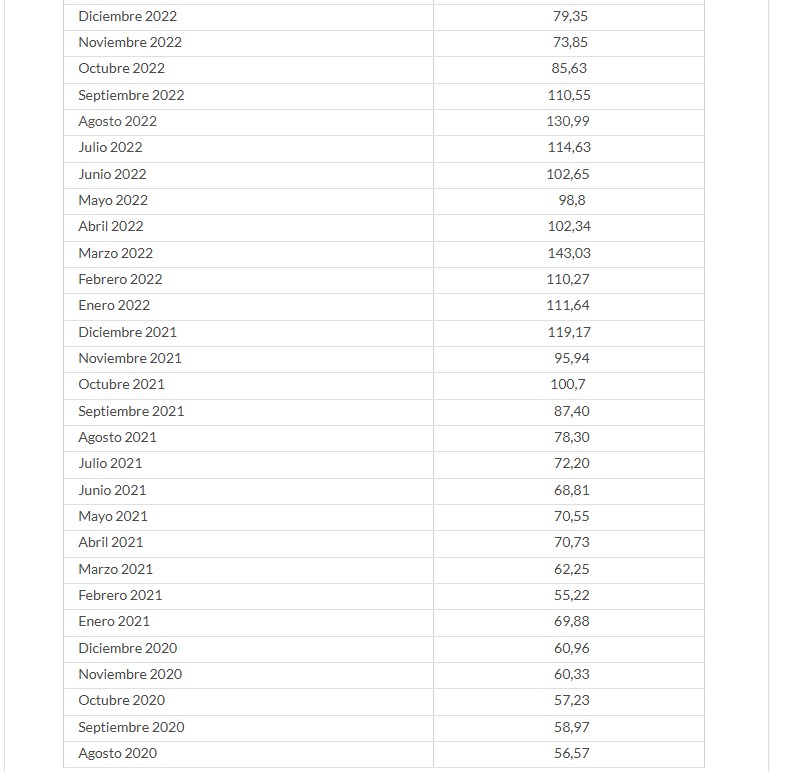Select the Marzo 2022 row label
Viewport: 798px width, 772px height.
[x=116, y=253]
